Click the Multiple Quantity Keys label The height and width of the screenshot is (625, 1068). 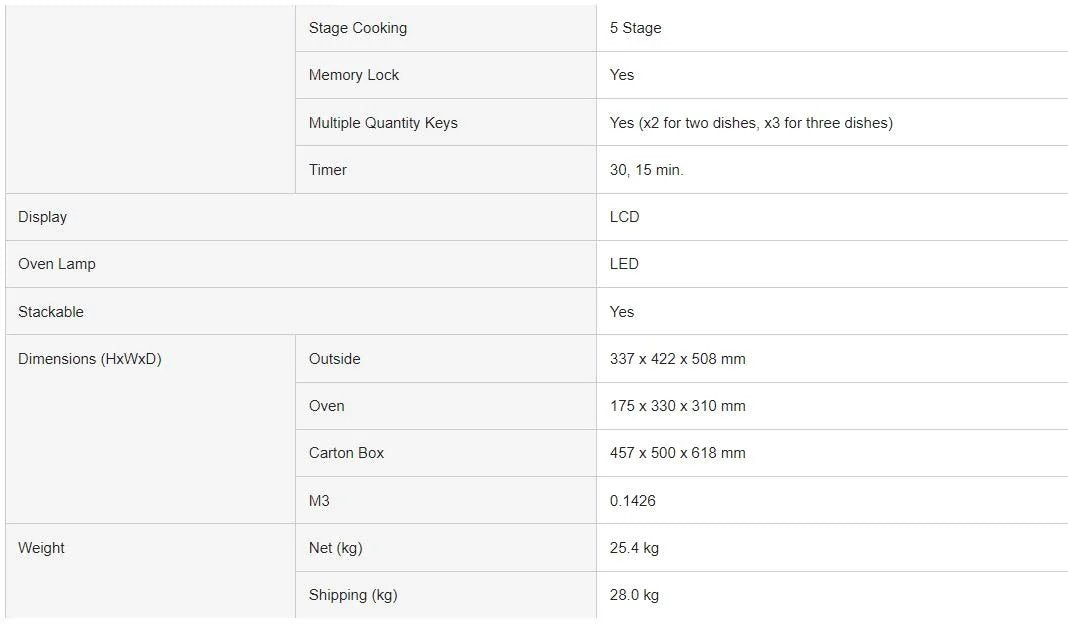click(383, 123)
